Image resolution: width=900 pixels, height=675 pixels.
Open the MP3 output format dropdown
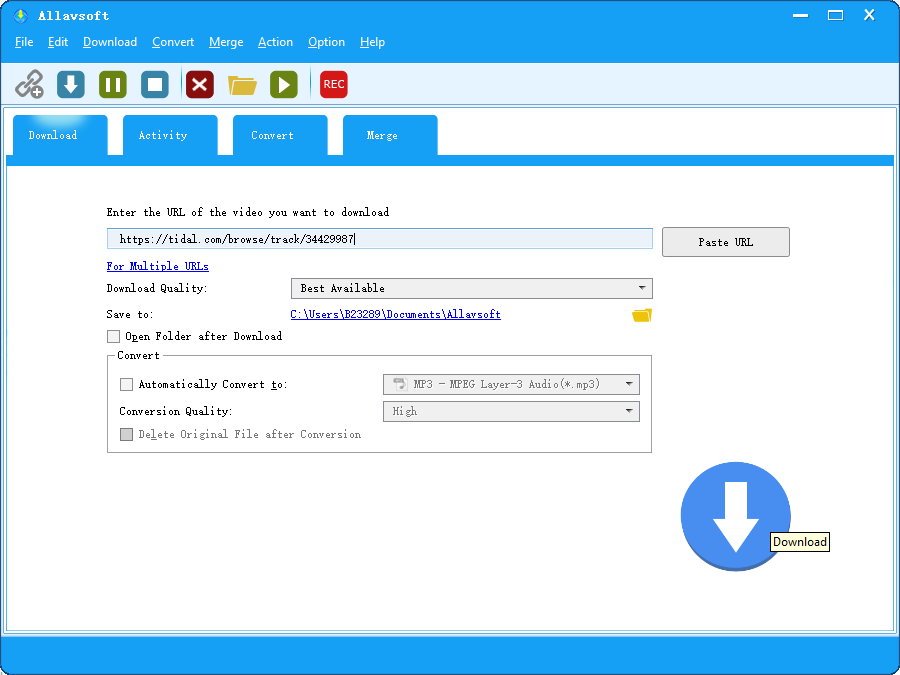click(x=511, y=385)
